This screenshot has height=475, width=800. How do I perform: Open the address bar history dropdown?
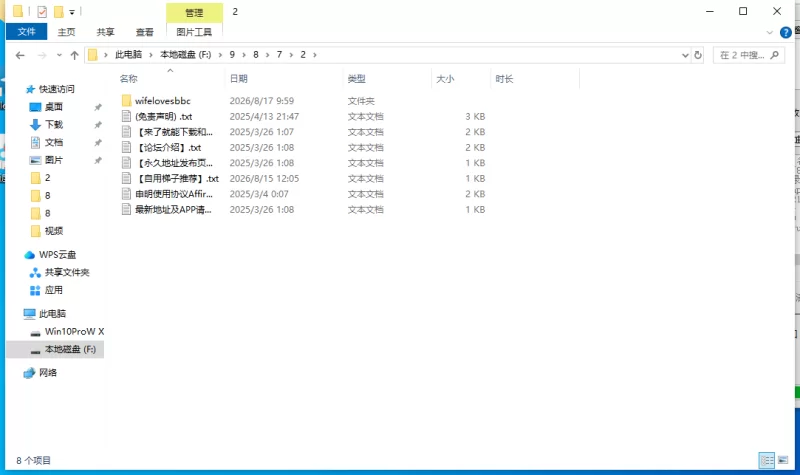coord(685,55)
